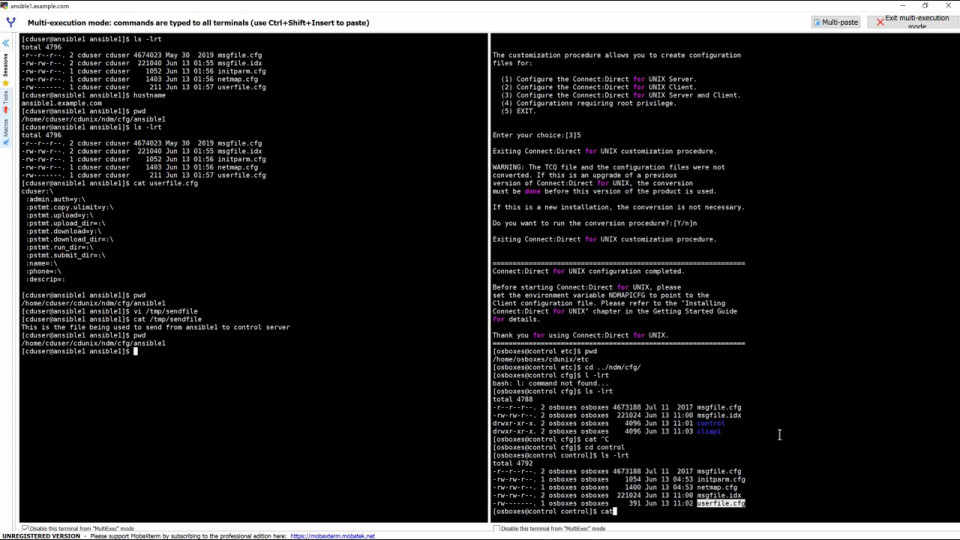Check Disable MultiExec checkbox under right terminal
This screenshot has height=540, width=960.
pyautogui.click(x=497, y=528)
